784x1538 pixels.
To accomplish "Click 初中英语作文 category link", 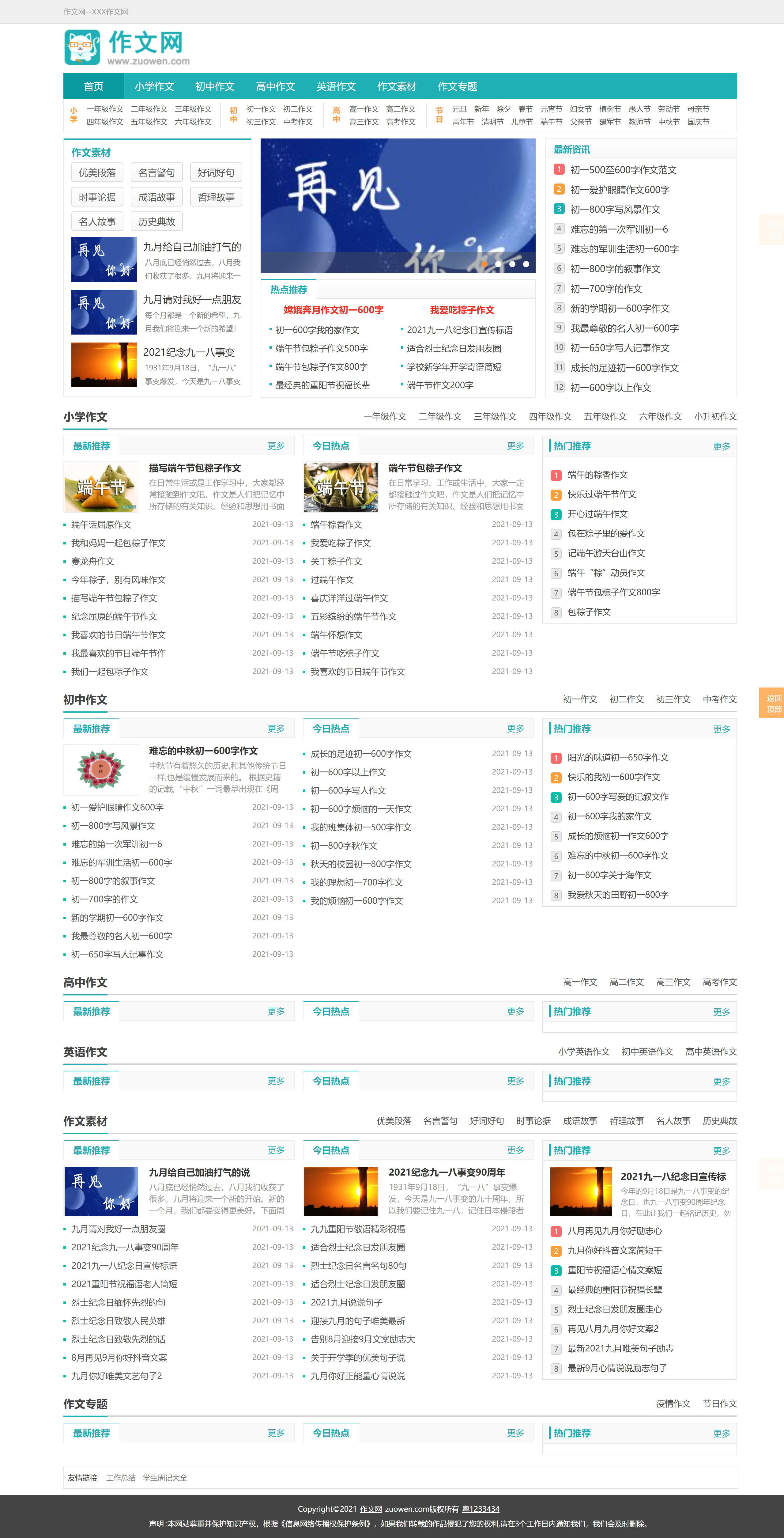I will [647, 1051].
